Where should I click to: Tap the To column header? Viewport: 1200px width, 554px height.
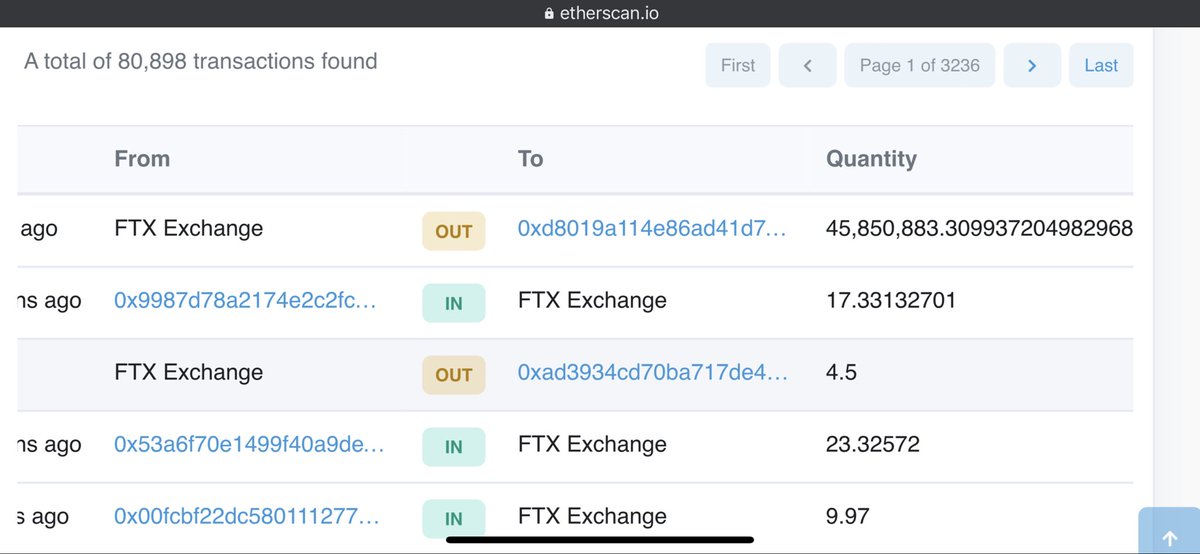point(530,159)
